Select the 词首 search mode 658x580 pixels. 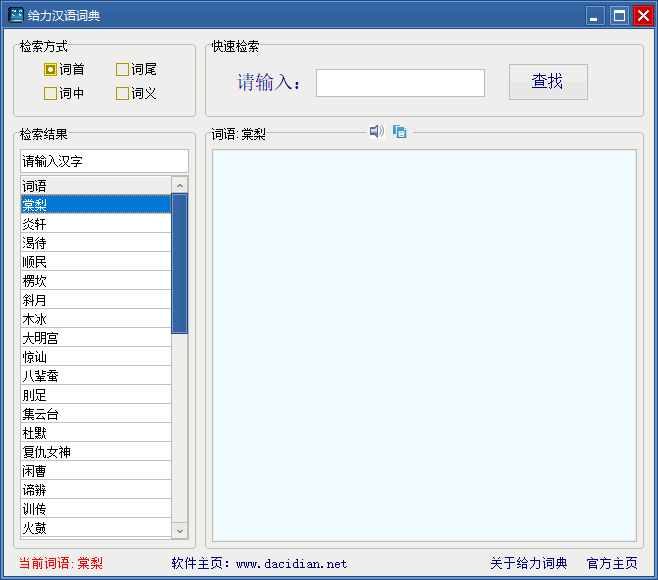tap(64, 69)
